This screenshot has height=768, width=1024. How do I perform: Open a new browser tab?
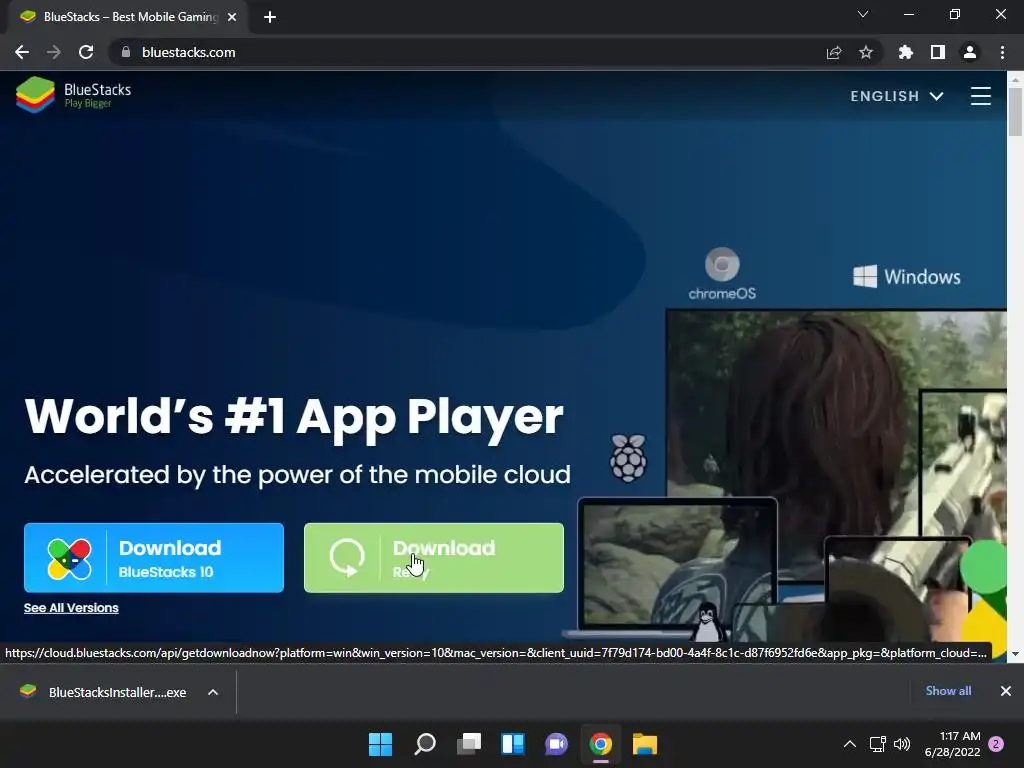(270, 17)
